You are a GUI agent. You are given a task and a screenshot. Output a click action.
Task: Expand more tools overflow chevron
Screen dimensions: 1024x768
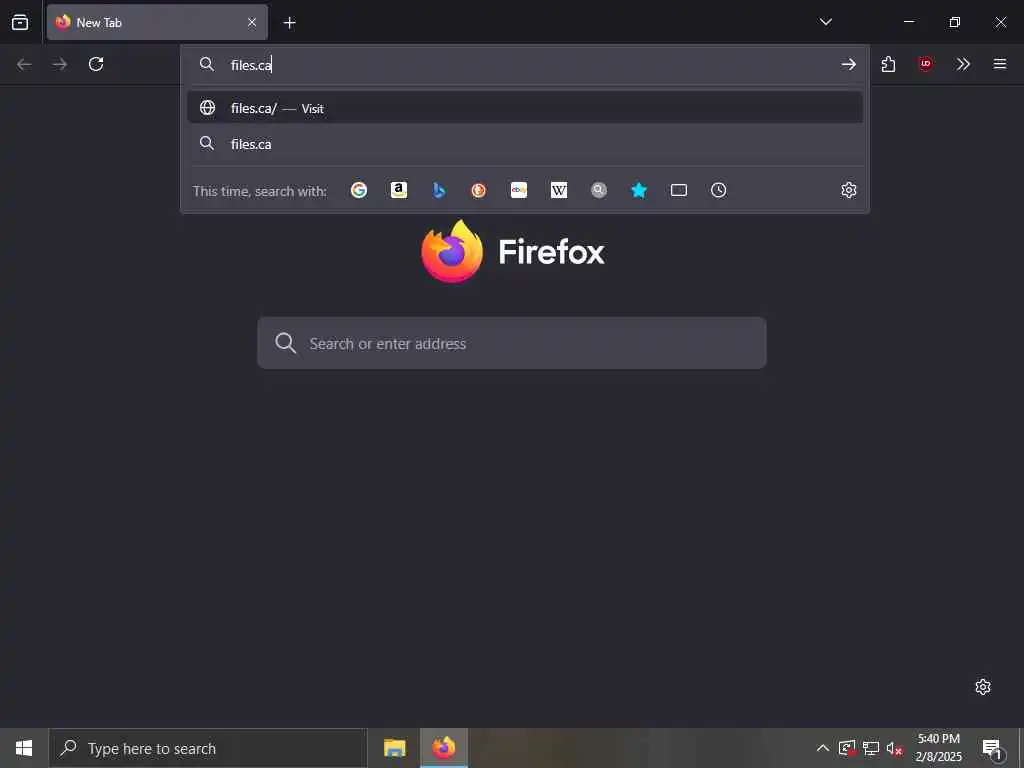point(963,64)
